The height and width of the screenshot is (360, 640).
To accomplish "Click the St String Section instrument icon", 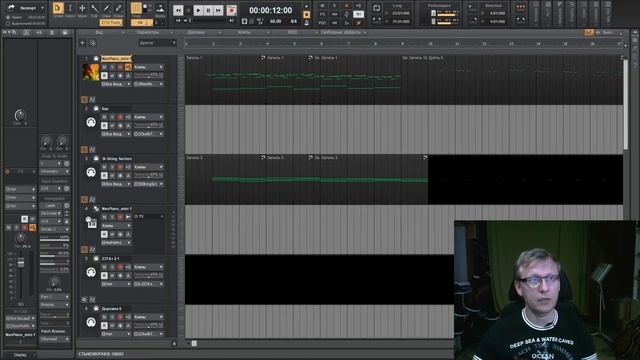I will pyautogui.click(x=91, y=172).
